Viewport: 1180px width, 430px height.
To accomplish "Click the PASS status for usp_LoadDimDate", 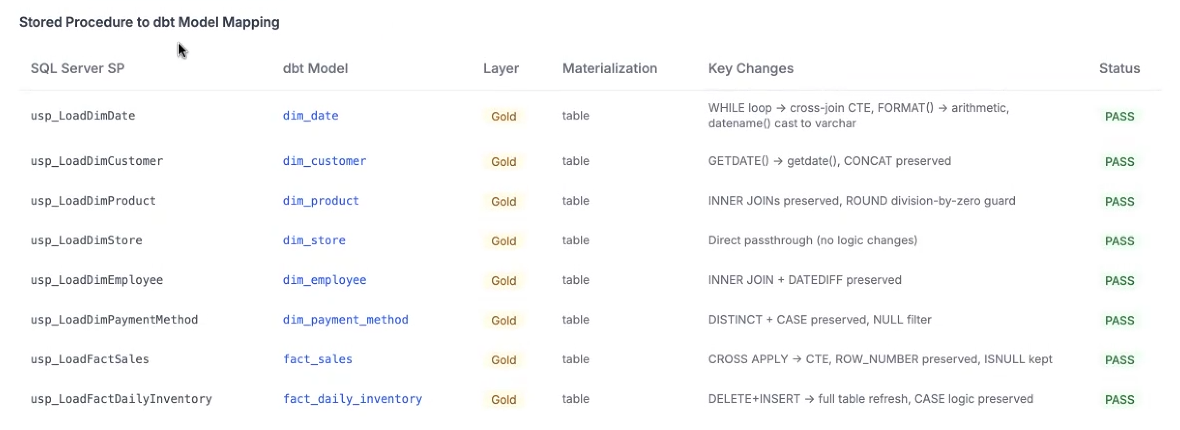I will coord(1119,117).
